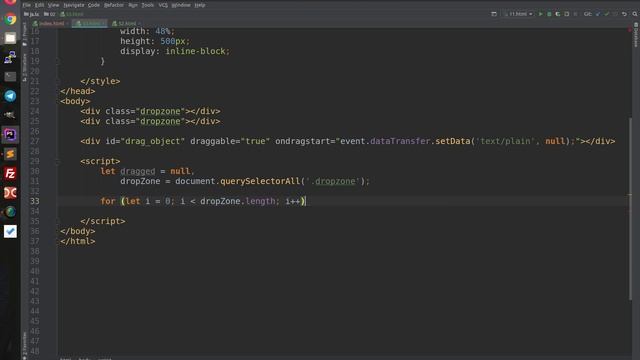Open the Structure tool window strip
This screenshot has width=640, height=360.
(x=24, y=67)
